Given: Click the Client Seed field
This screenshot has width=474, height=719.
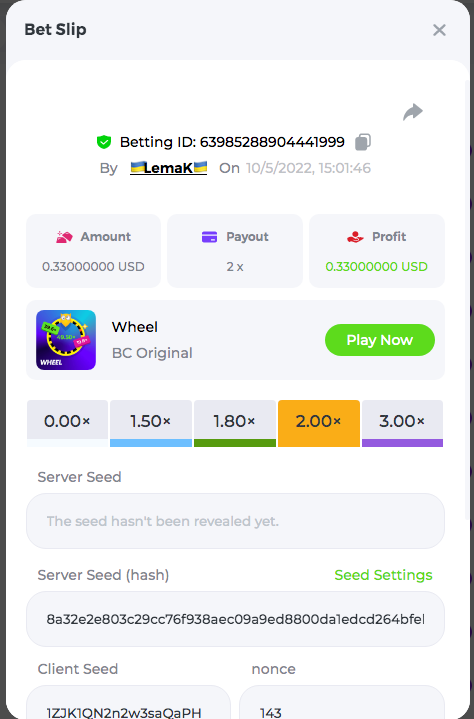Looking at the screenshot, I should (128, 702).
